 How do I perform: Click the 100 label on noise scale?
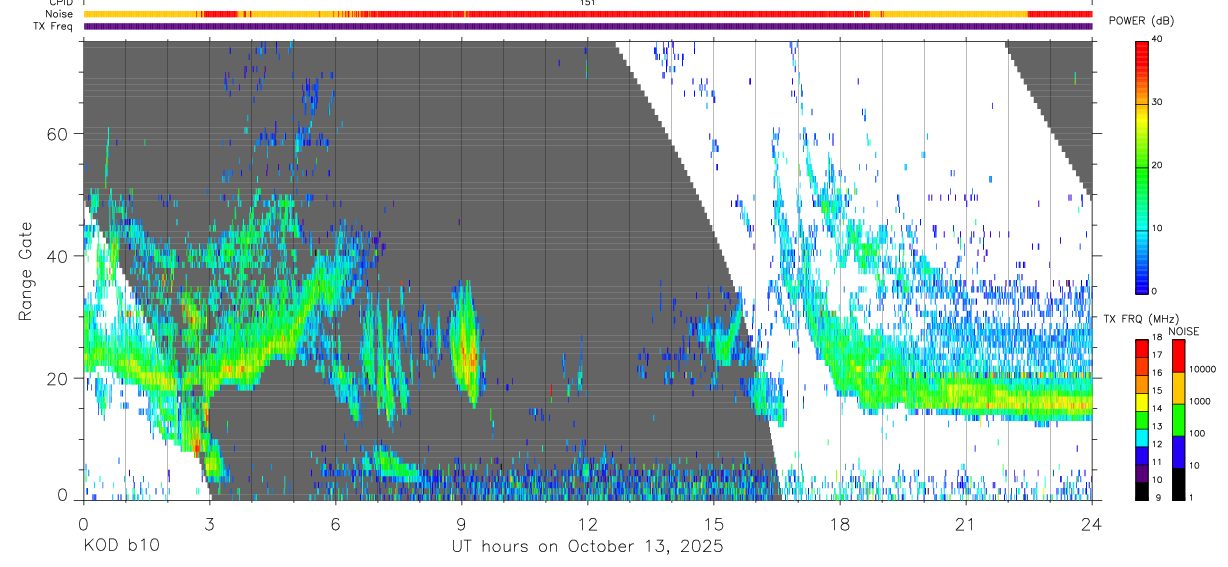[1197, 433]
